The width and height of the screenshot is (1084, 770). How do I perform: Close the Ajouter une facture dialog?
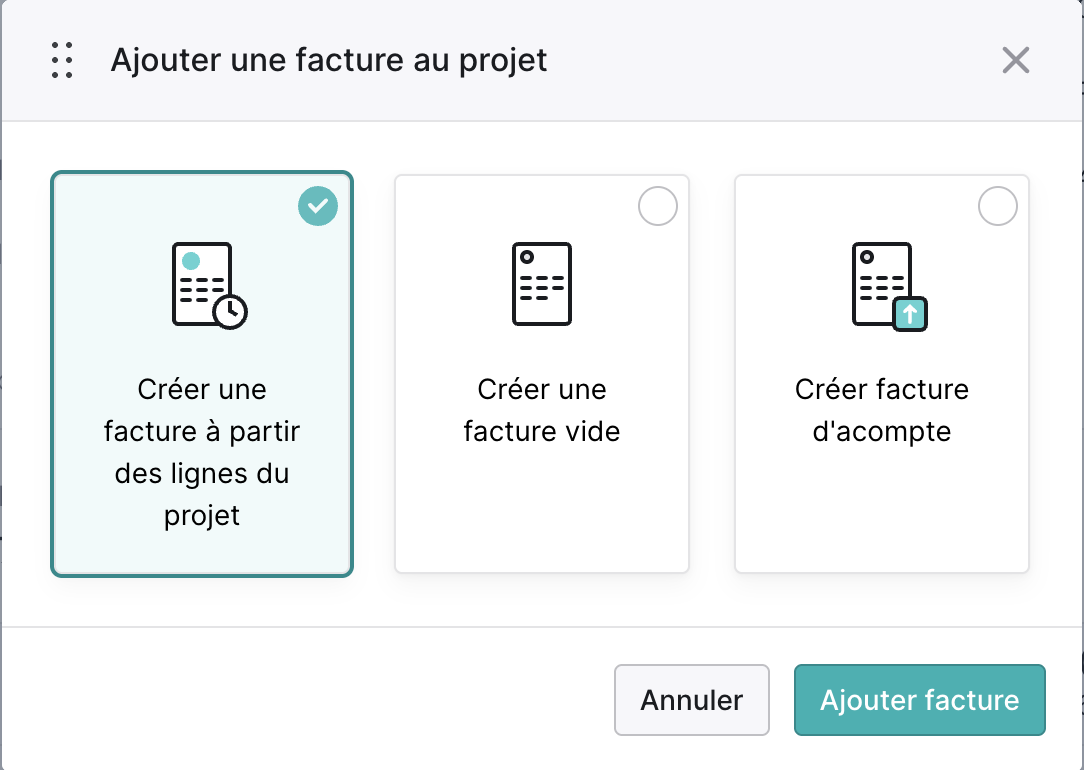[1016, 60]
